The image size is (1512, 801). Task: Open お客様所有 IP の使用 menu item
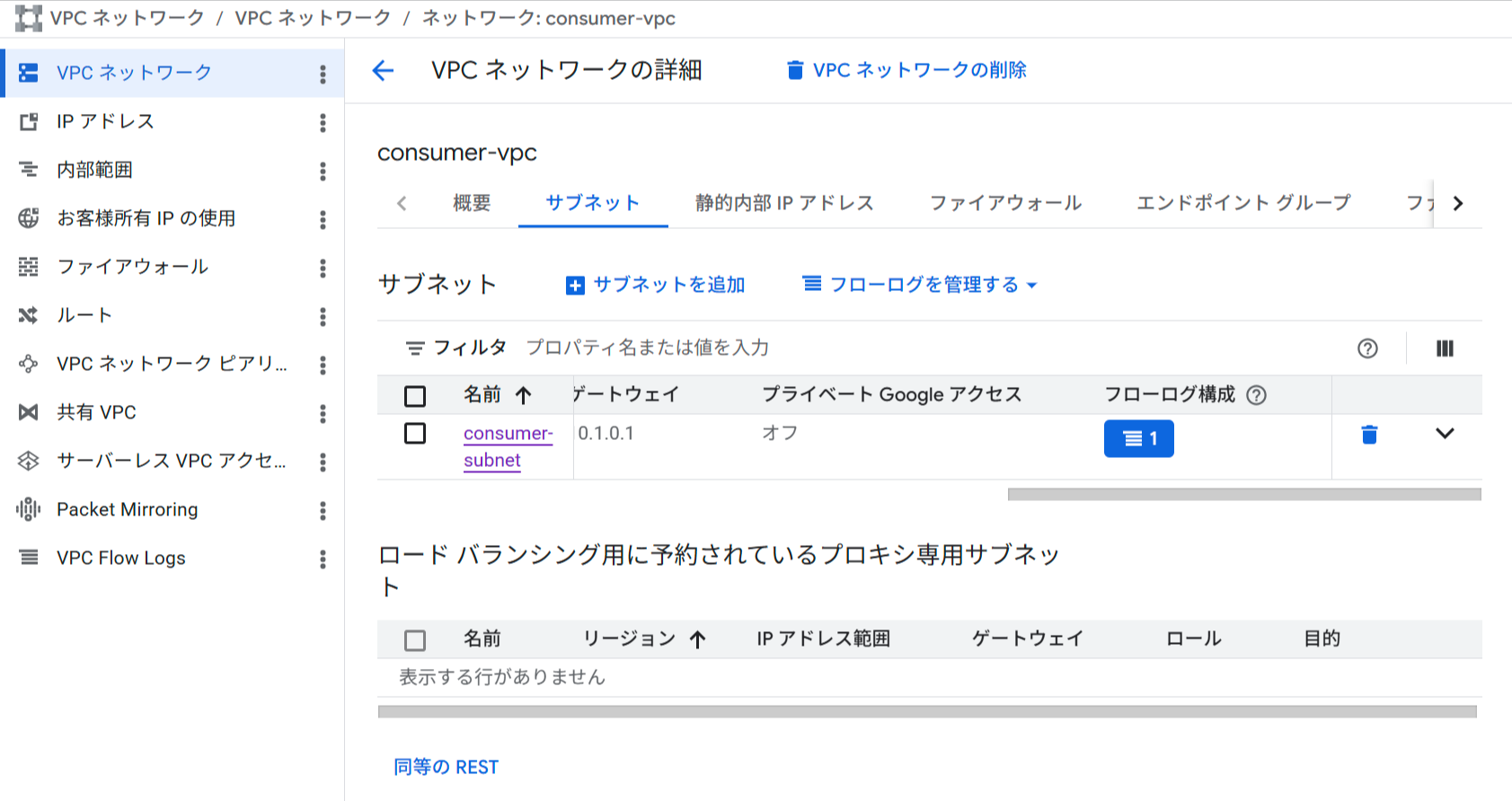coord(146,218)
